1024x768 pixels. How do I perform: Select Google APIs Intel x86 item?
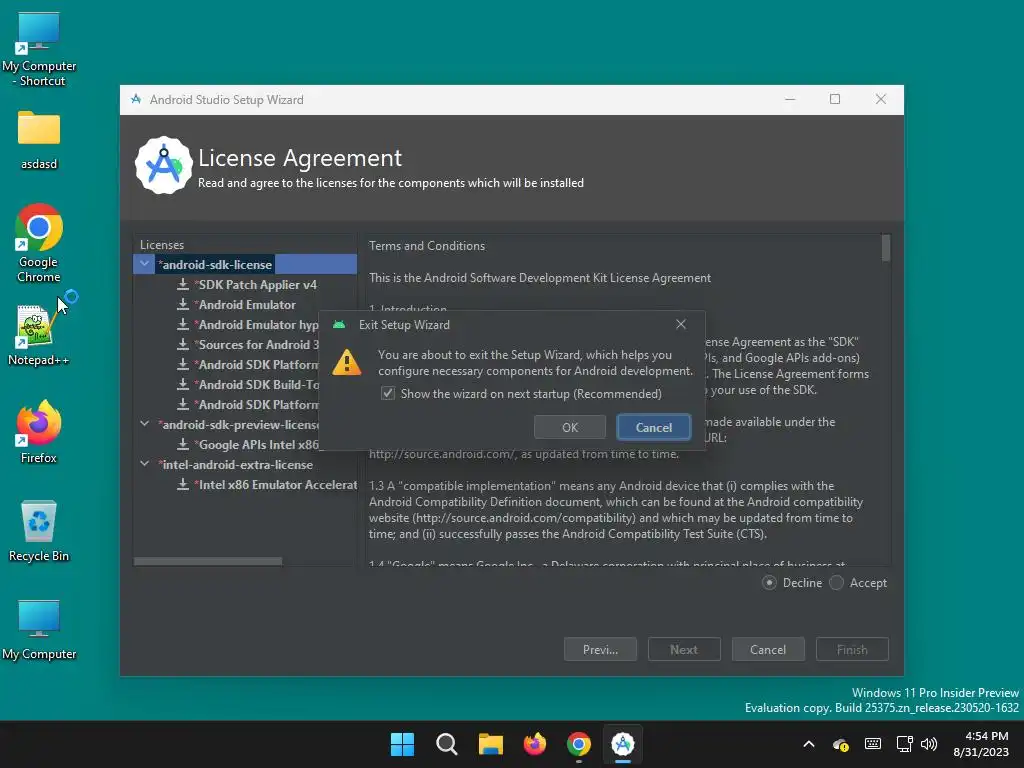point(256,445)
